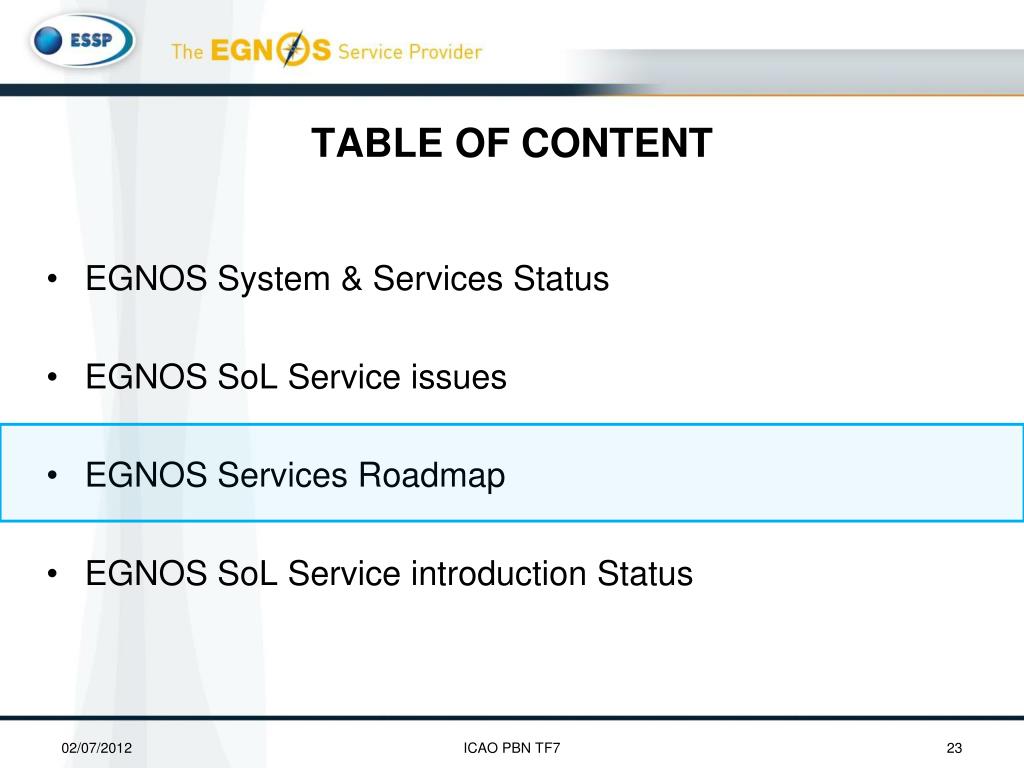Click the EGNOS Service Provider banner logo
Image resolution: width=1024 pixels, height=768 pixels.
327,50
